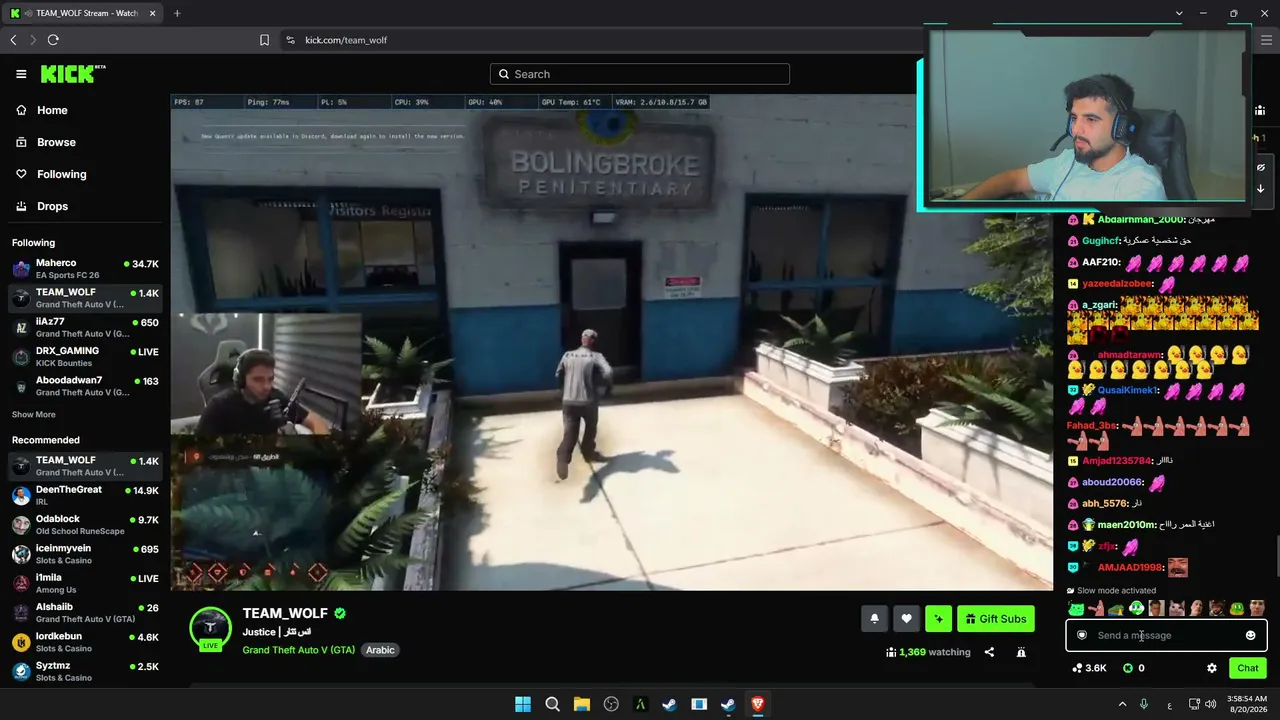Toggle the follow heart button
This screenshot has width=1280, height=720.
(x=906, y=619)
